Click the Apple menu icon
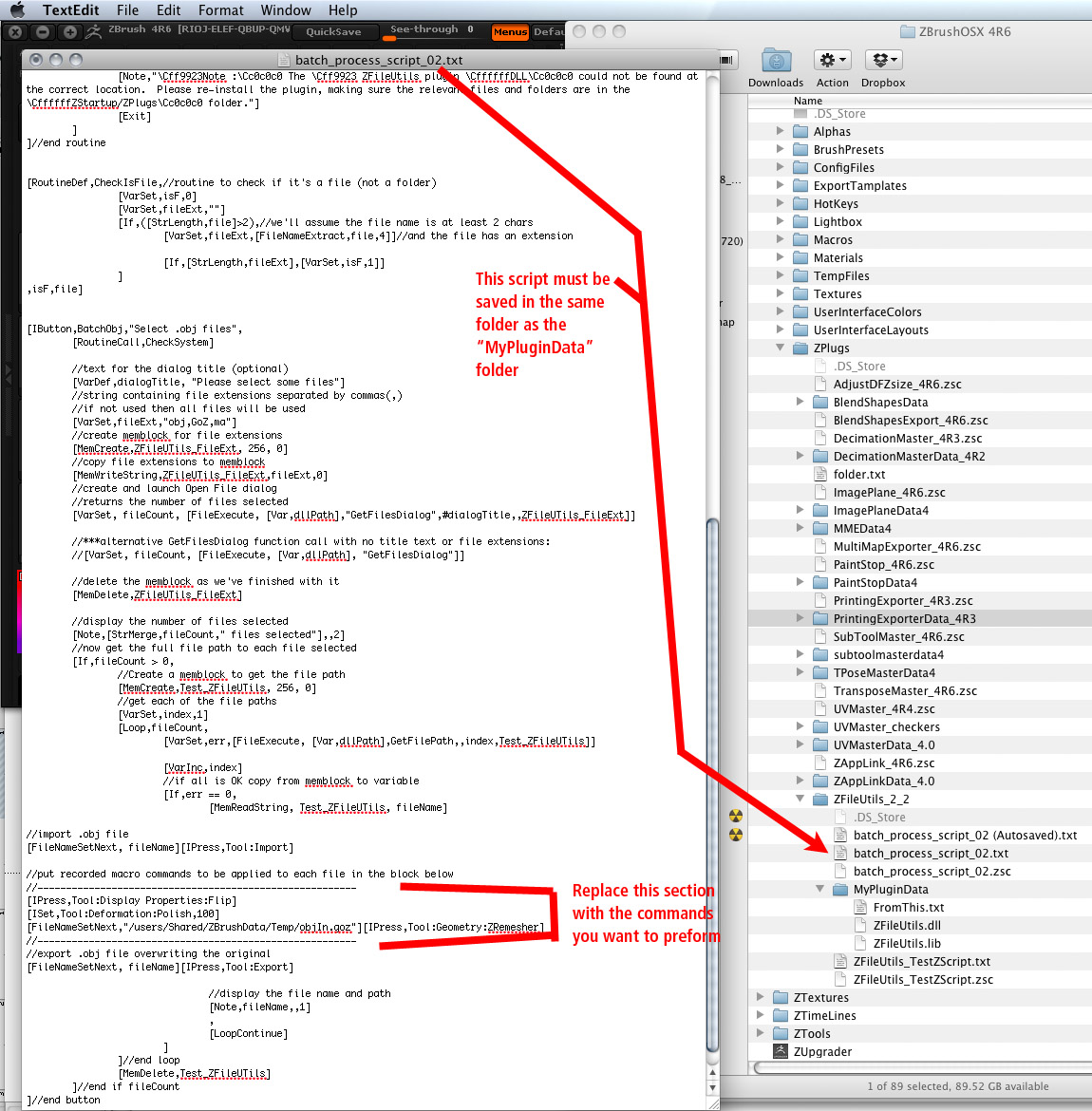Screen dimensions: 1092x1111 tap(17, 10)
